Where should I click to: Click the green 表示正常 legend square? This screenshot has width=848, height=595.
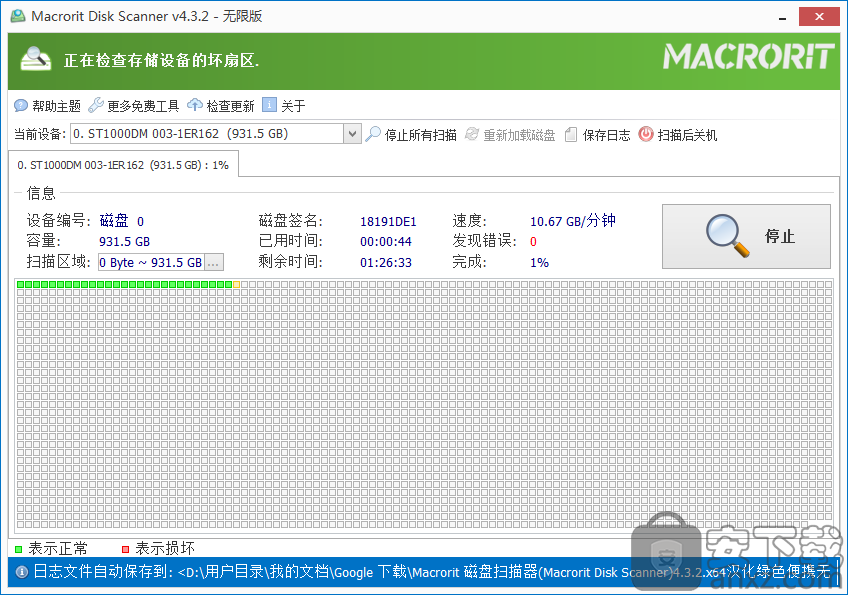coord(18,550)
